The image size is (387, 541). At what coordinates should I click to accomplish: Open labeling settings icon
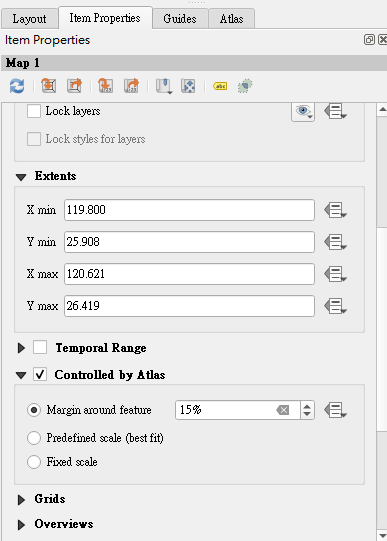pos(220,86)
